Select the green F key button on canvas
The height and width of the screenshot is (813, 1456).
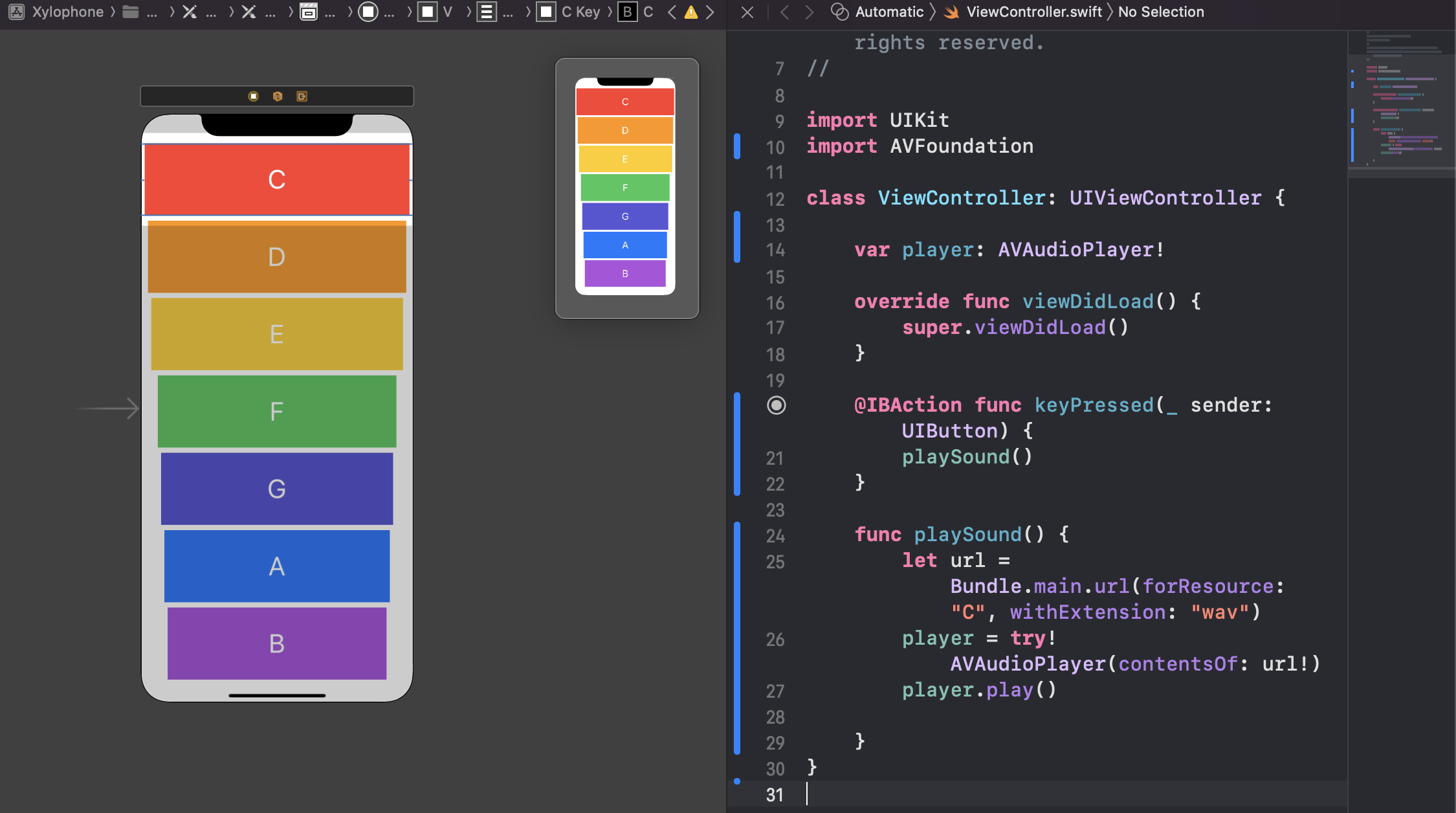point(277,411)
